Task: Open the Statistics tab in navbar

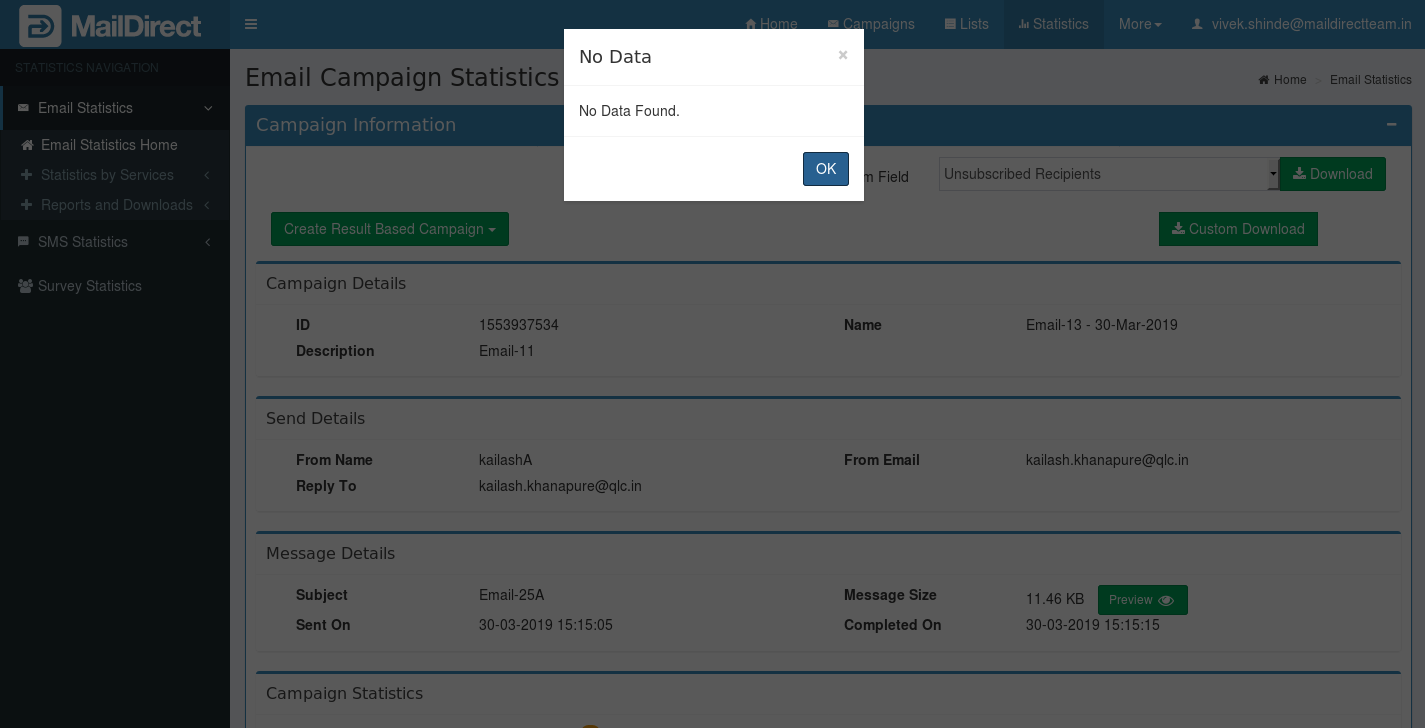Action: 1053,24
